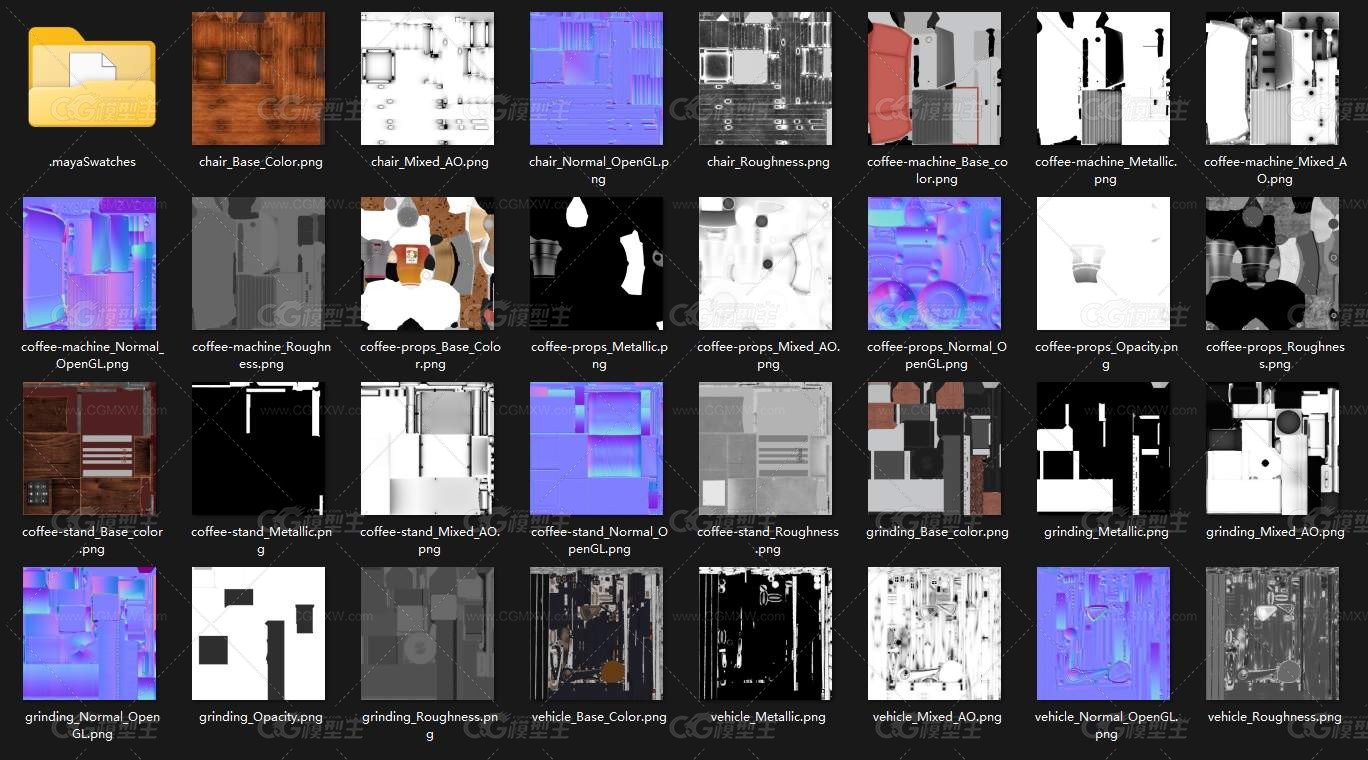Click the vehicle_Metallic.png file name

[x=768, y=717]
